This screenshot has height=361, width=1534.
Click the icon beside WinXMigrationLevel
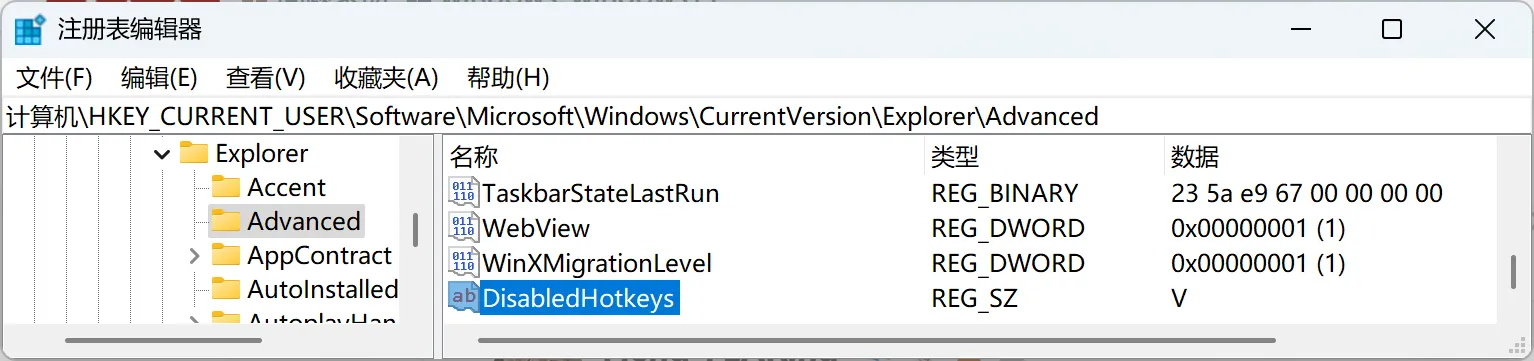[464, 263]
